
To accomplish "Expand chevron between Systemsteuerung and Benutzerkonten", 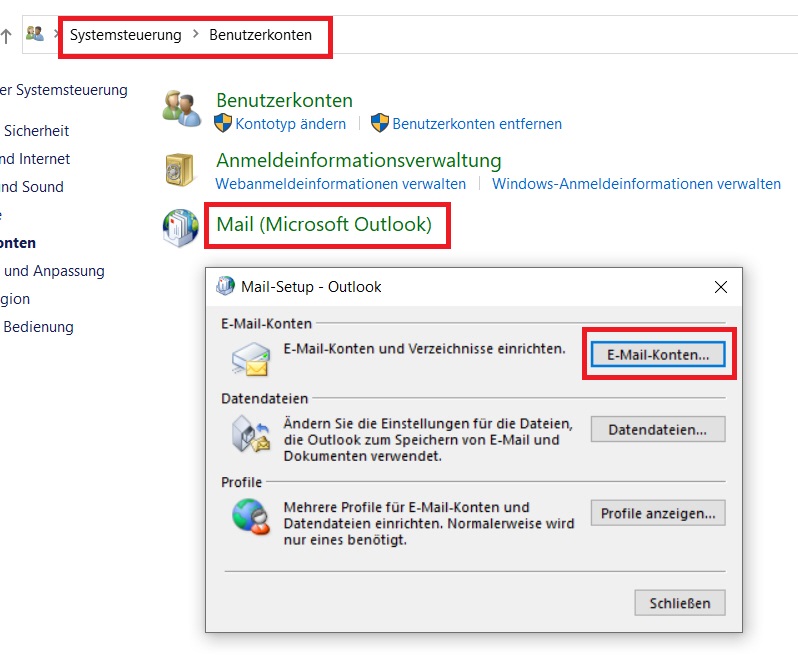I will pos(195,34).
